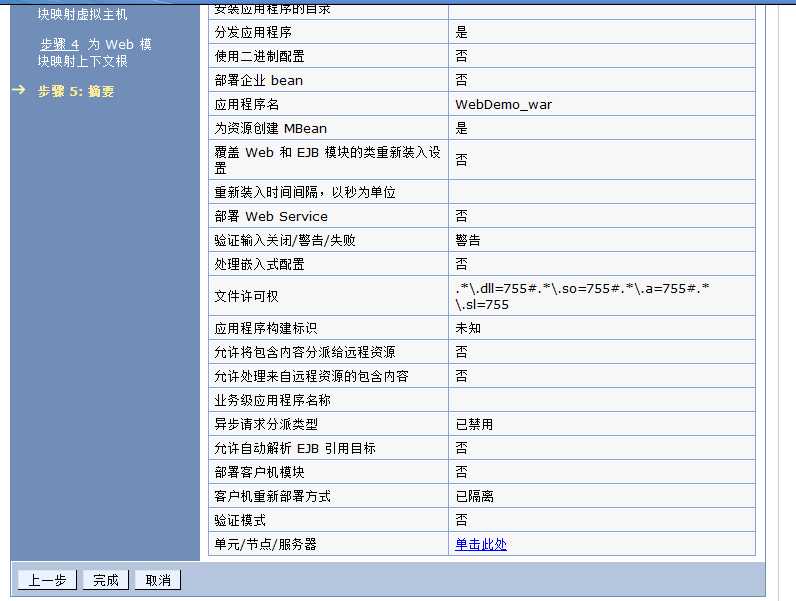Click the 允许自动解析 EJB 引用目标 label
This screenshot has height=601, width=796.
click(x=294, y=448)
